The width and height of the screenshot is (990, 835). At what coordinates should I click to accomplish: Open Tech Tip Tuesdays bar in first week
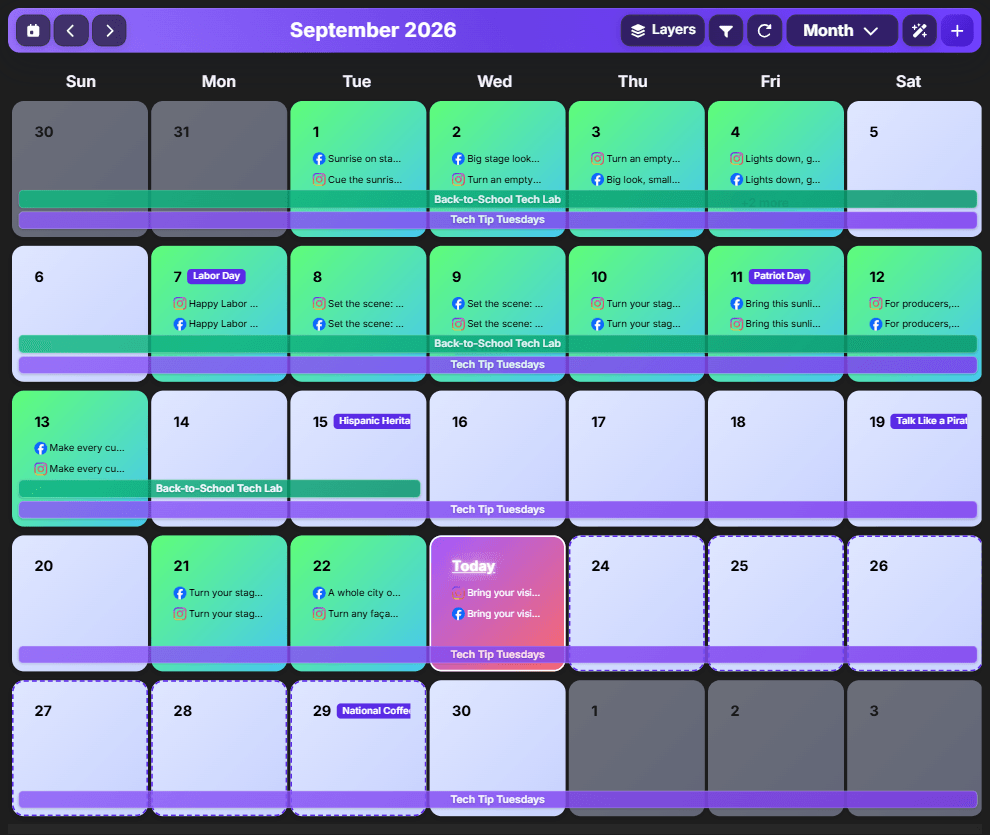click(498, 220)
